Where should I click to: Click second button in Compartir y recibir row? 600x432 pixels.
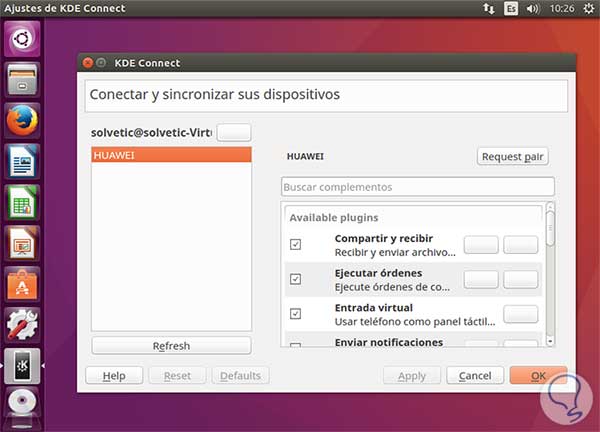[520, 245]
